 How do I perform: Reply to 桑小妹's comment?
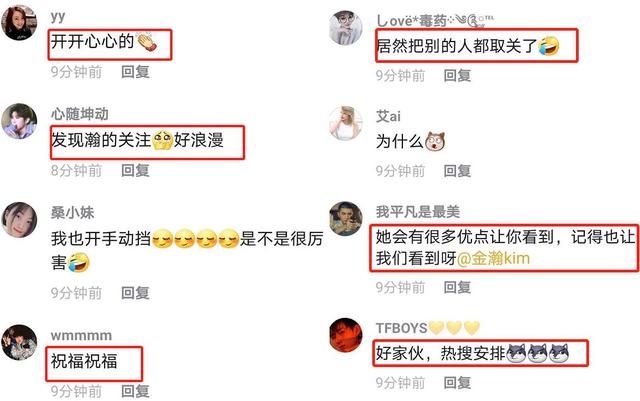click(135, 293)
